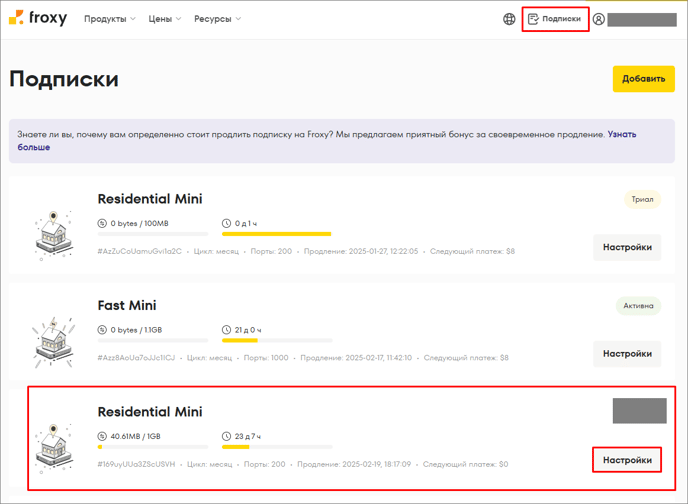Click the 40.61MB / 1GB usage text
This screenshot has height=504, width=688.
point(136,436)
